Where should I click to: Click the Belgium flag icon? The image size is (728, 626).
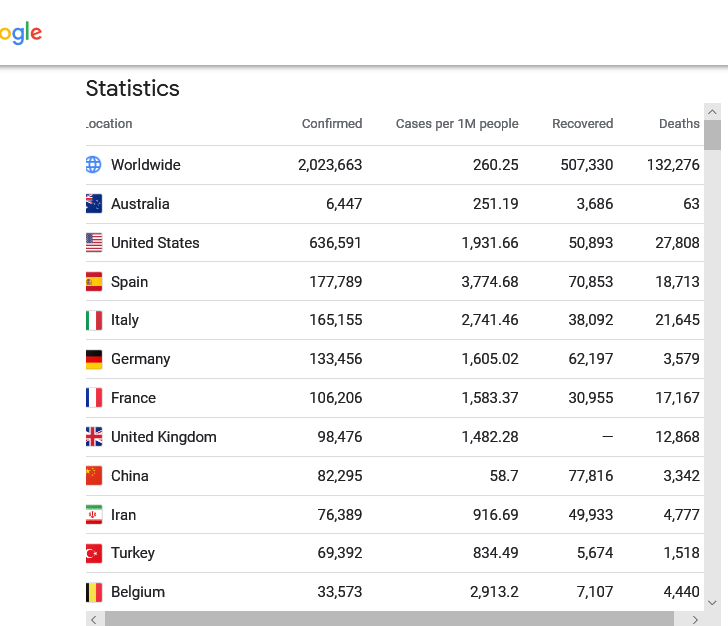pyautogui.click(x=94, y=592)
